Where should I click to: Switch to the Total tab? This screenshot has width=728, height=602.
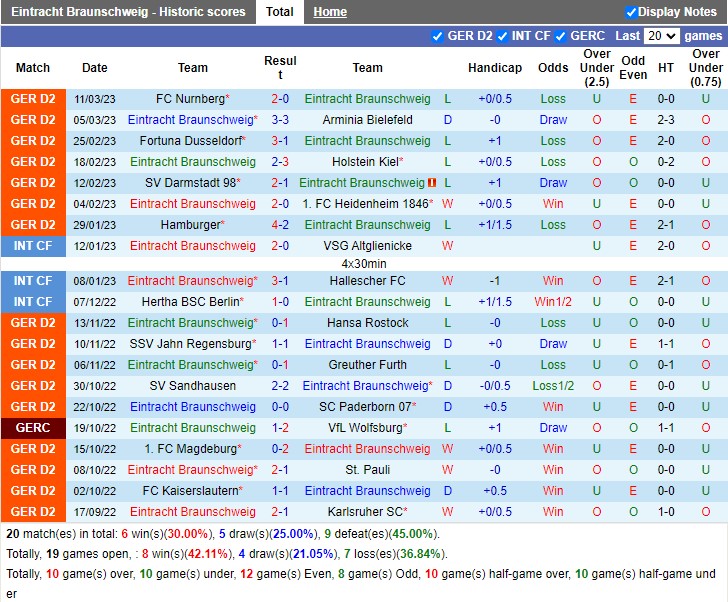click(x=280, y=12)
